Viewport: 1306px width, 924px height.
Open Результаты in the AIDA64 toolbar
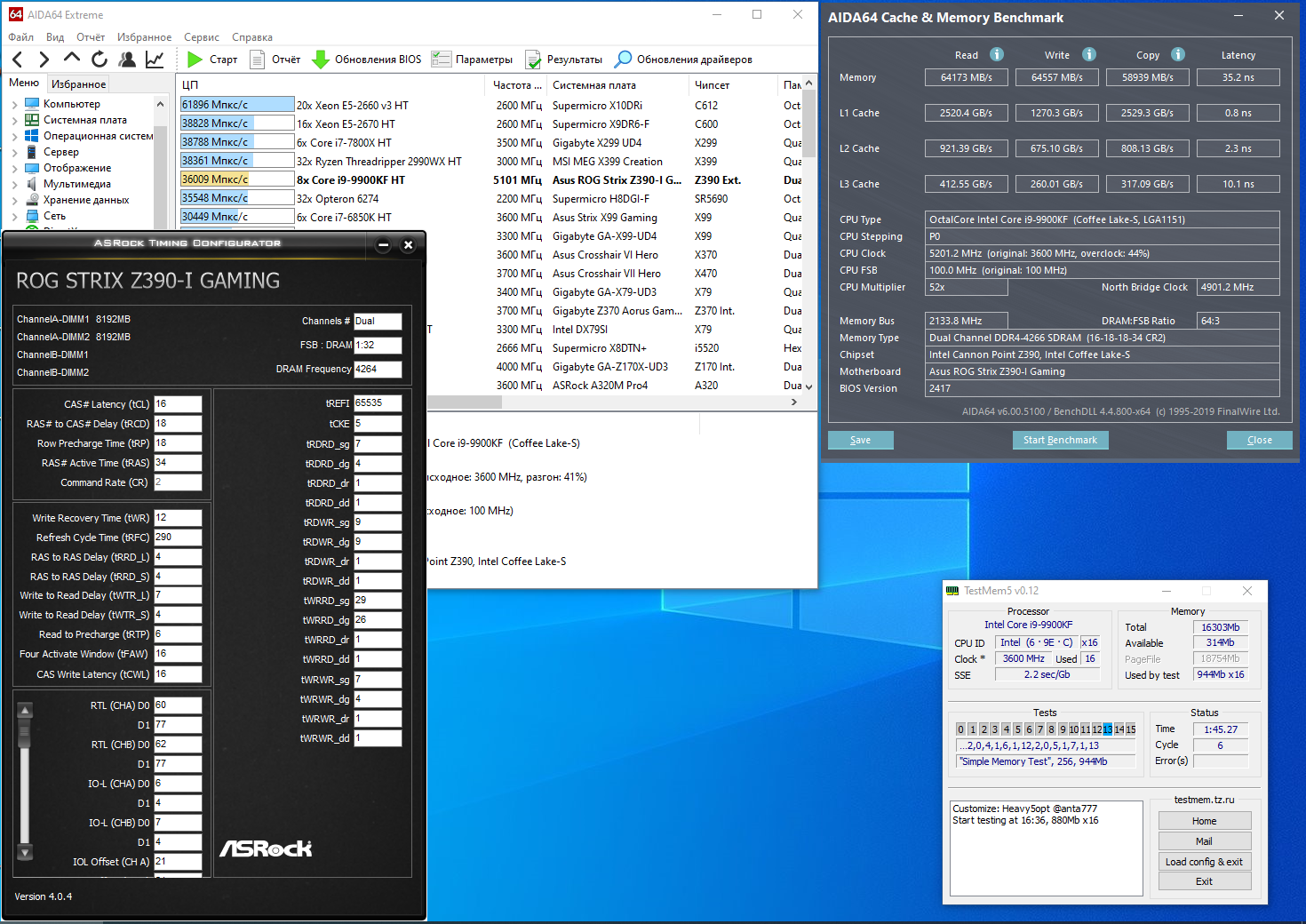[x=563, y=60]
